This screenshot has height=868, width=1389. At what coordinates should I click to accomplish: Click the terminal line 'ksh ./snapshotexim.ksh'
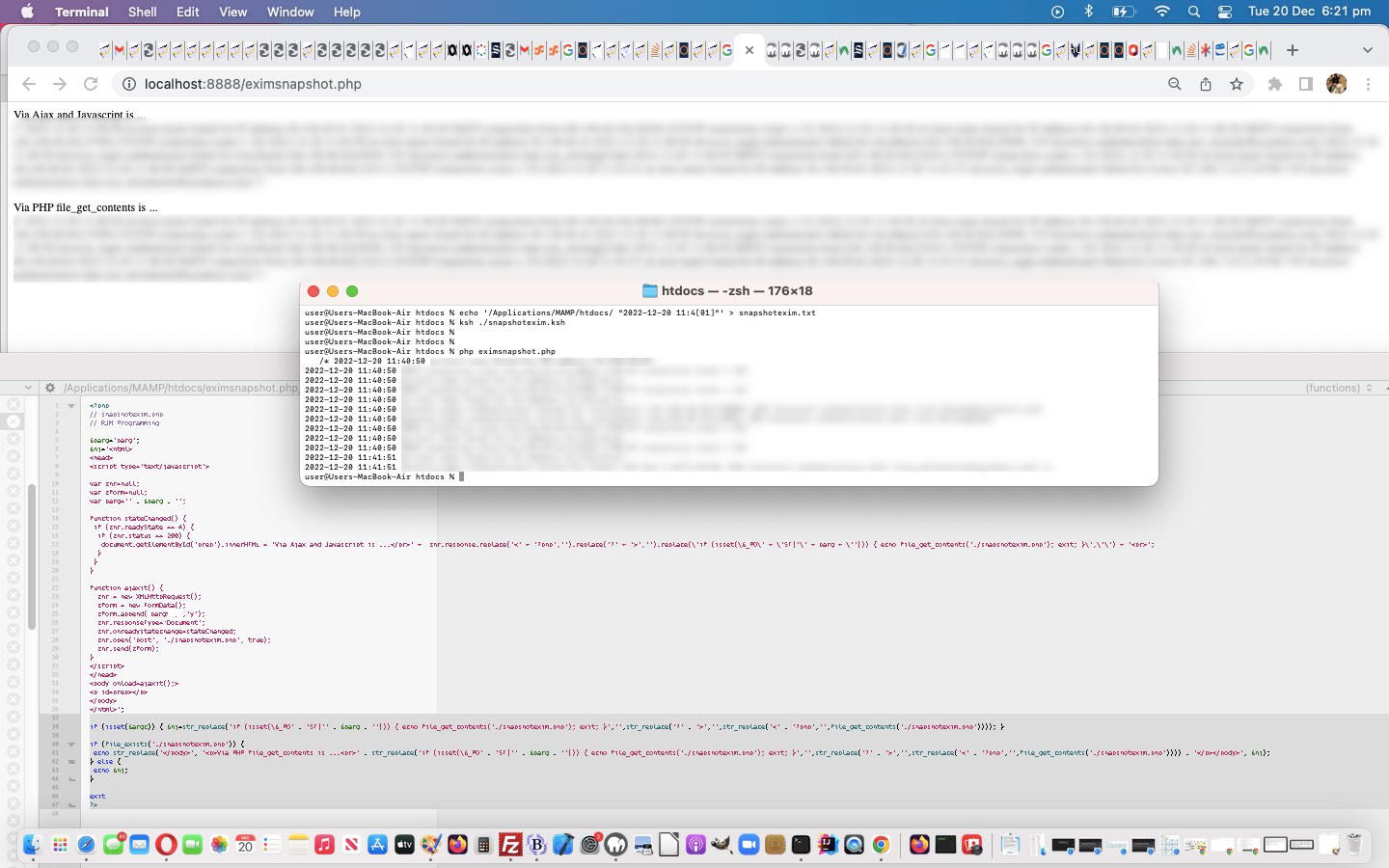[512, 323]
